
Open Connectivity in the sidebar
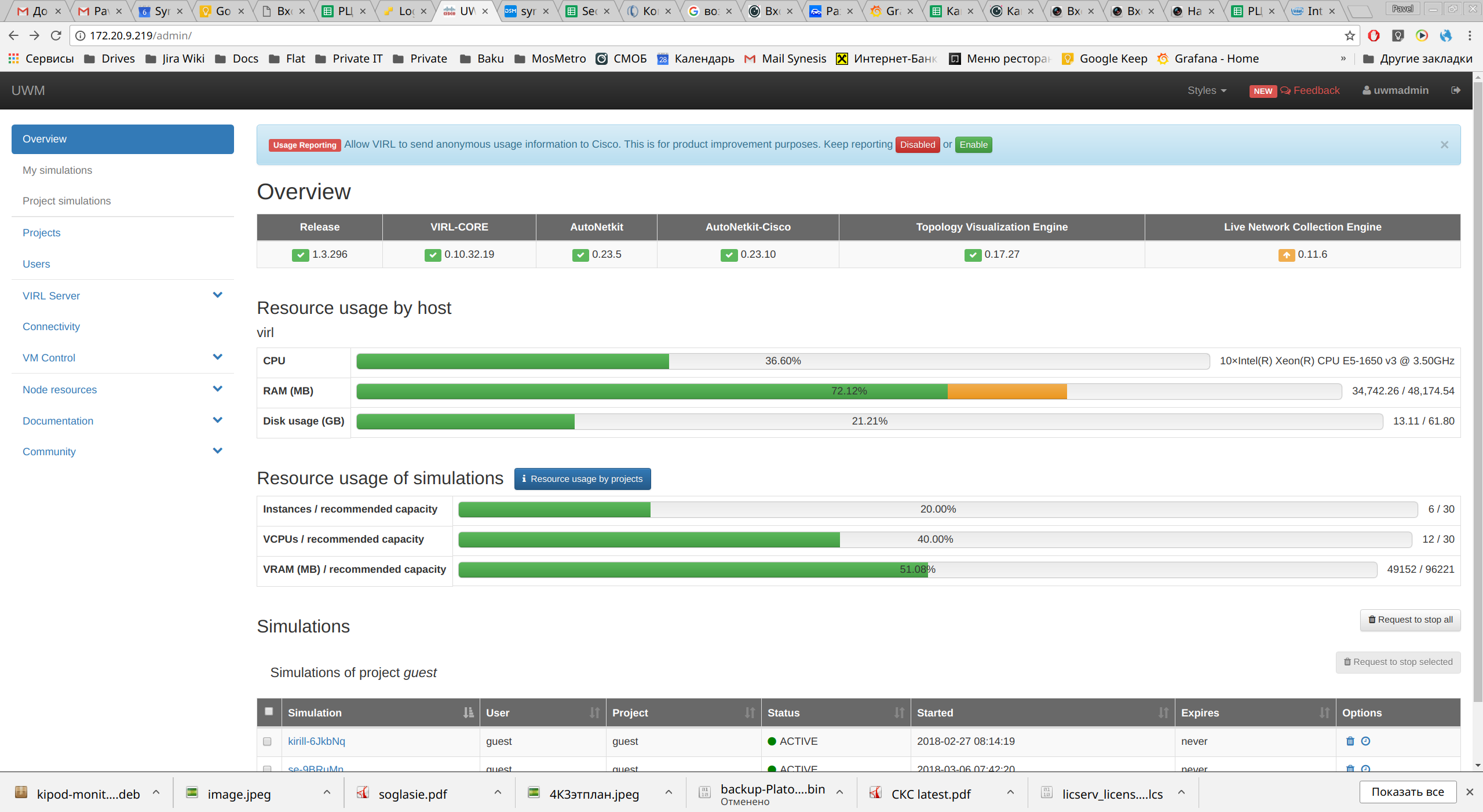51,327
